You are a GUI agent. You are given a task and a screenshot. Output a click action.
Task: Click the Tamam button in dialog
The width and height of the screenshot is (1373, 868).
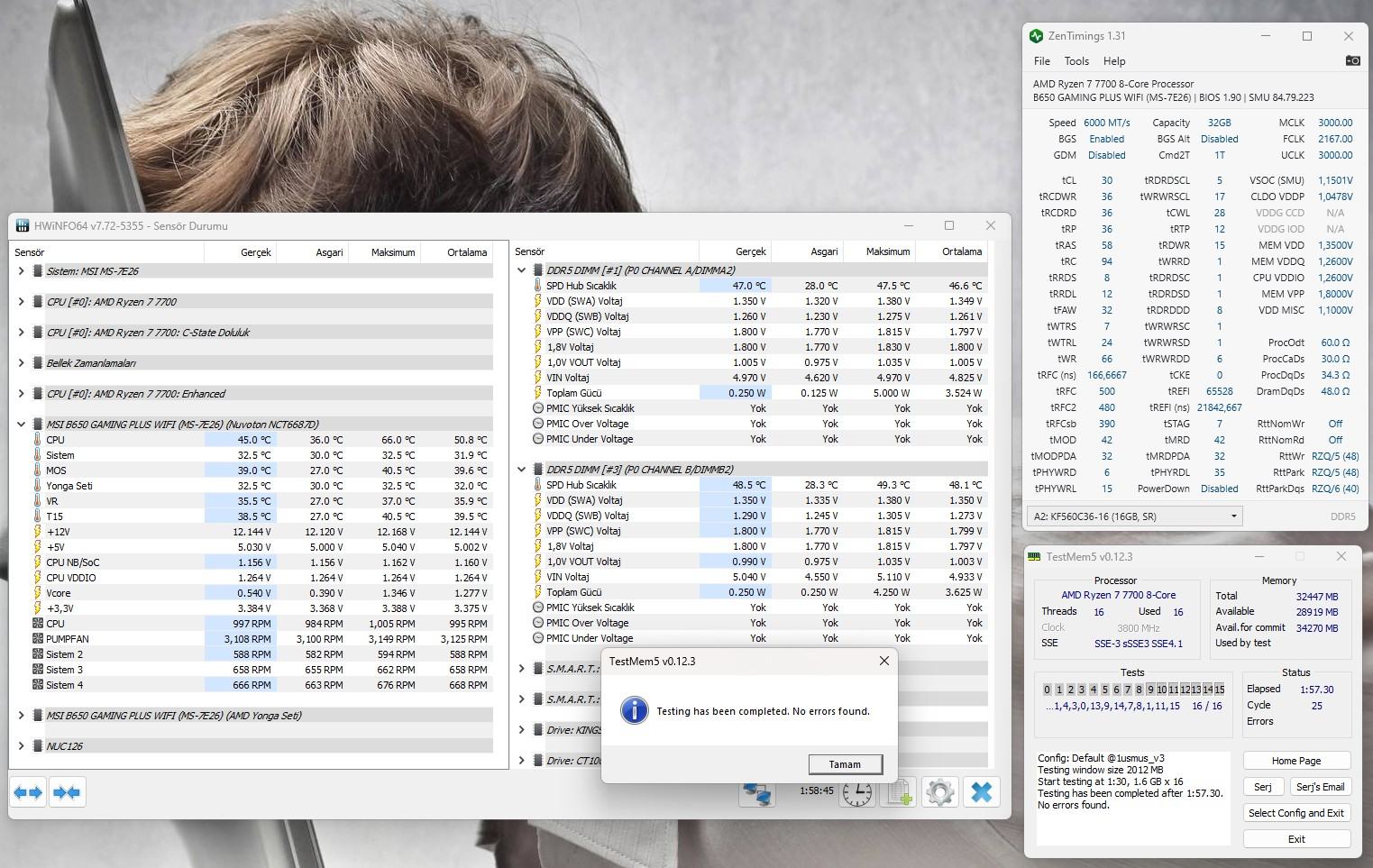845,764
